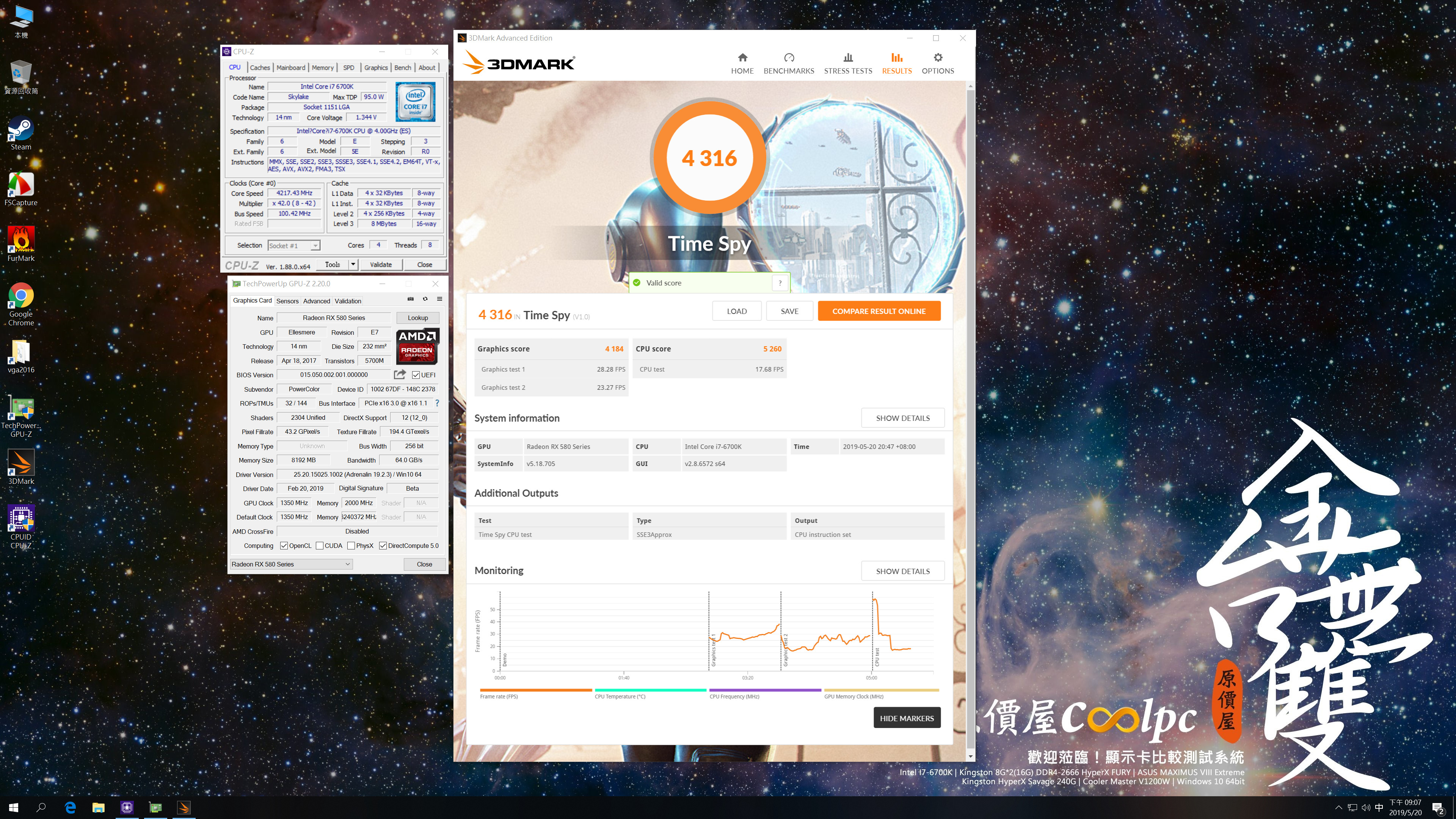Click CPU-Z Tools button

(x=333, y=264)
